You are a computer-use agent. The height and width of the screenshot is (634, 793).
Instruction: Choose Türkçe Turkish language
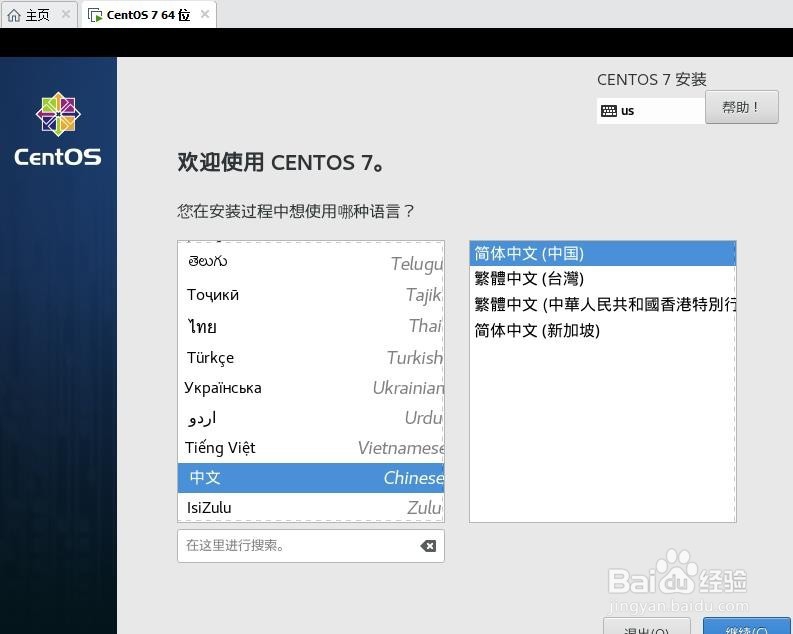point(311,357)
